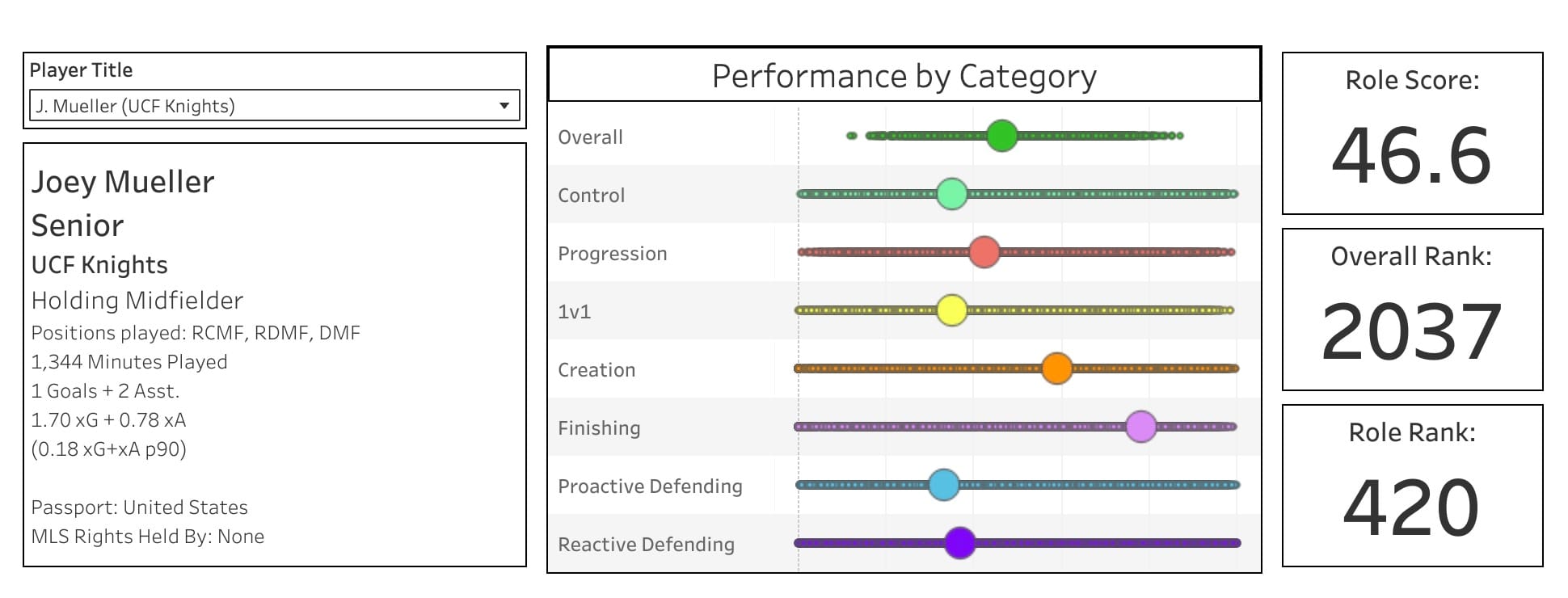Click the blue Proactive Defending marker
Viewport: 1568px width, 598px height.
[943, 485]
